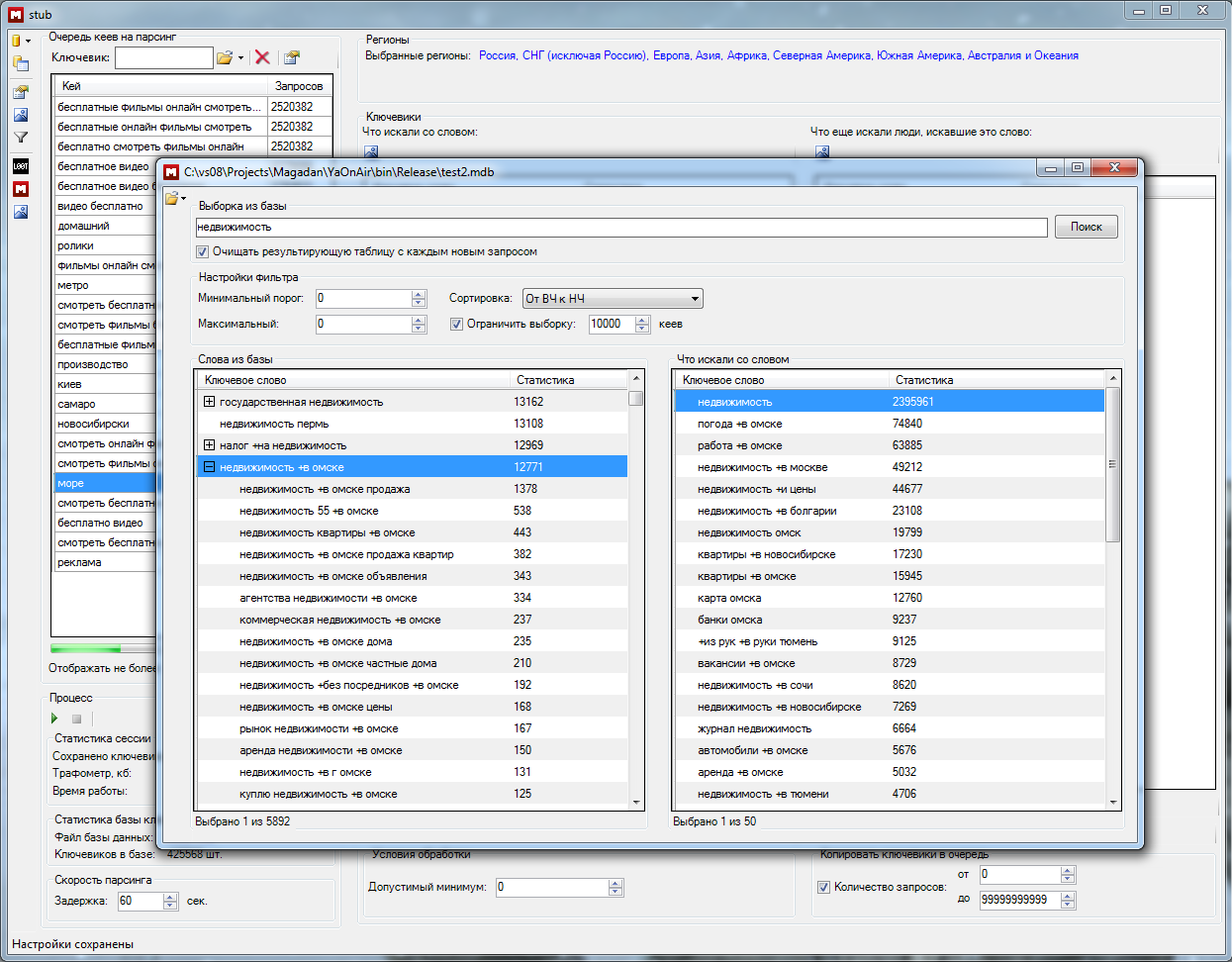Click the Поиск button

tap(1086, 227)
